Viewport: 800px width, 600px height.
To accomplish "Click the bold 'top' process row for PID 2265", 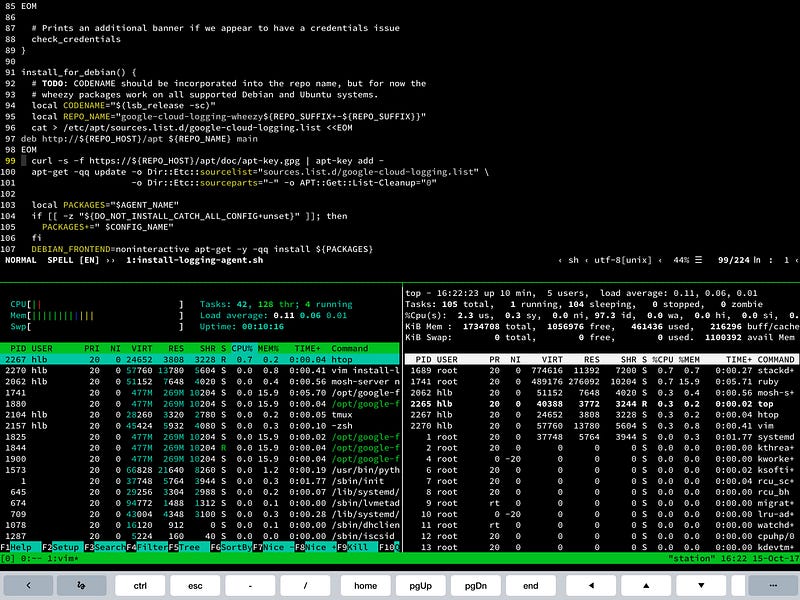I will (x=602, y=404).
